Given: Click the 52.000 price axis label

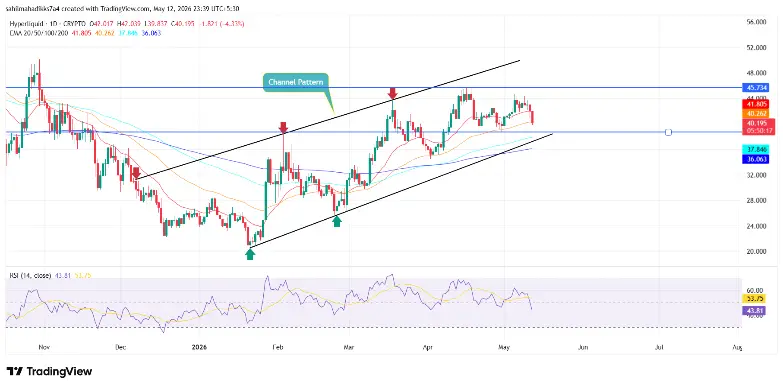Looking at the screenshot, I should click(757, 48).
